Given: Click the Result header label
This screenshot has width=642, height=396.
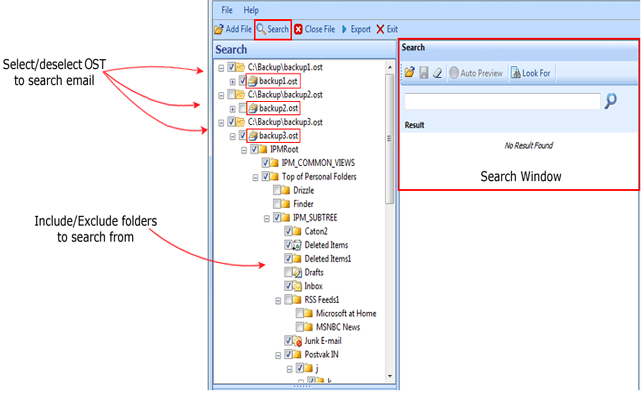Looking at the screenshot, I should point(414,125).
